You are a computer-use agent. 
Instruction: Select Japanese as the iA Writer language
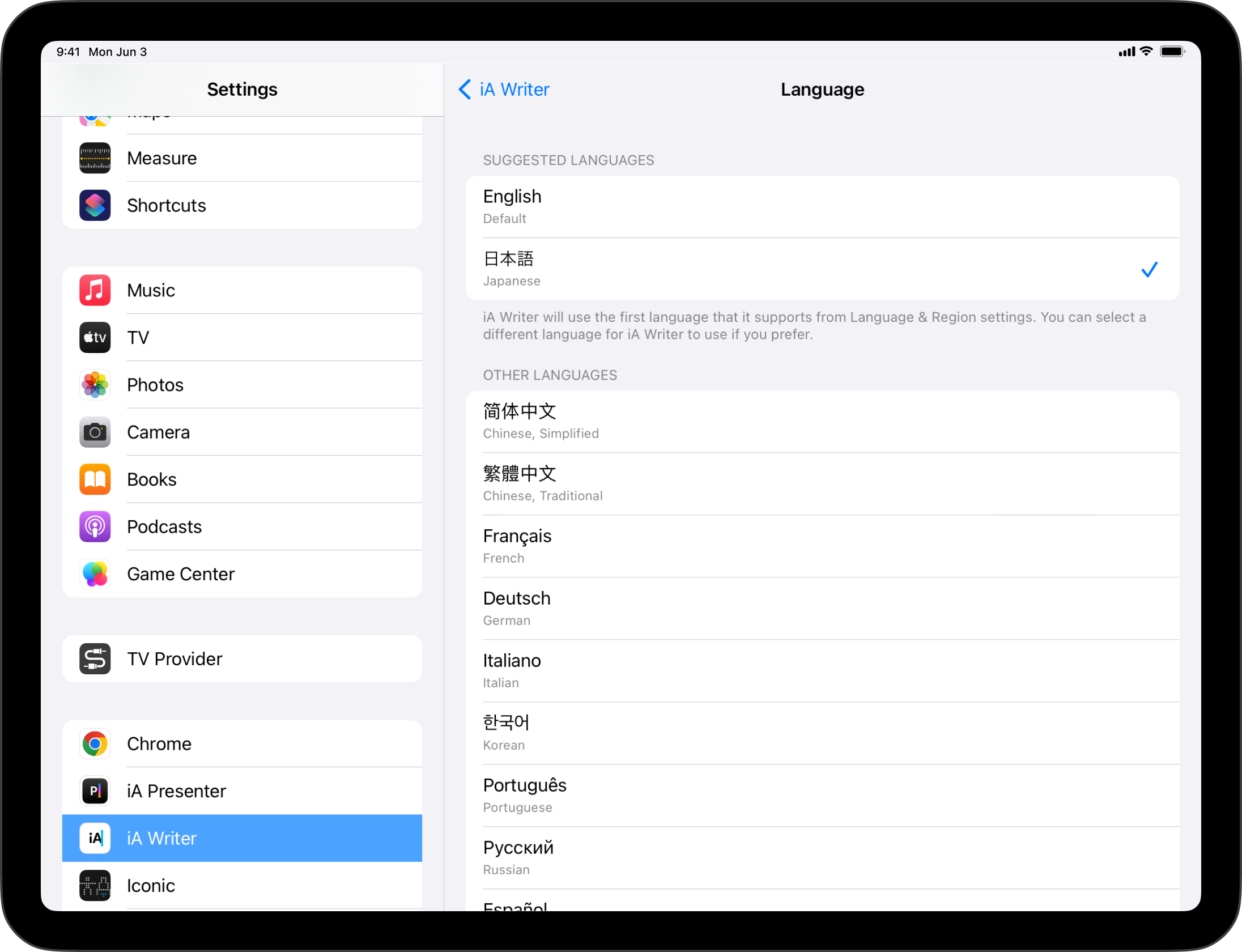coord(822,269)
